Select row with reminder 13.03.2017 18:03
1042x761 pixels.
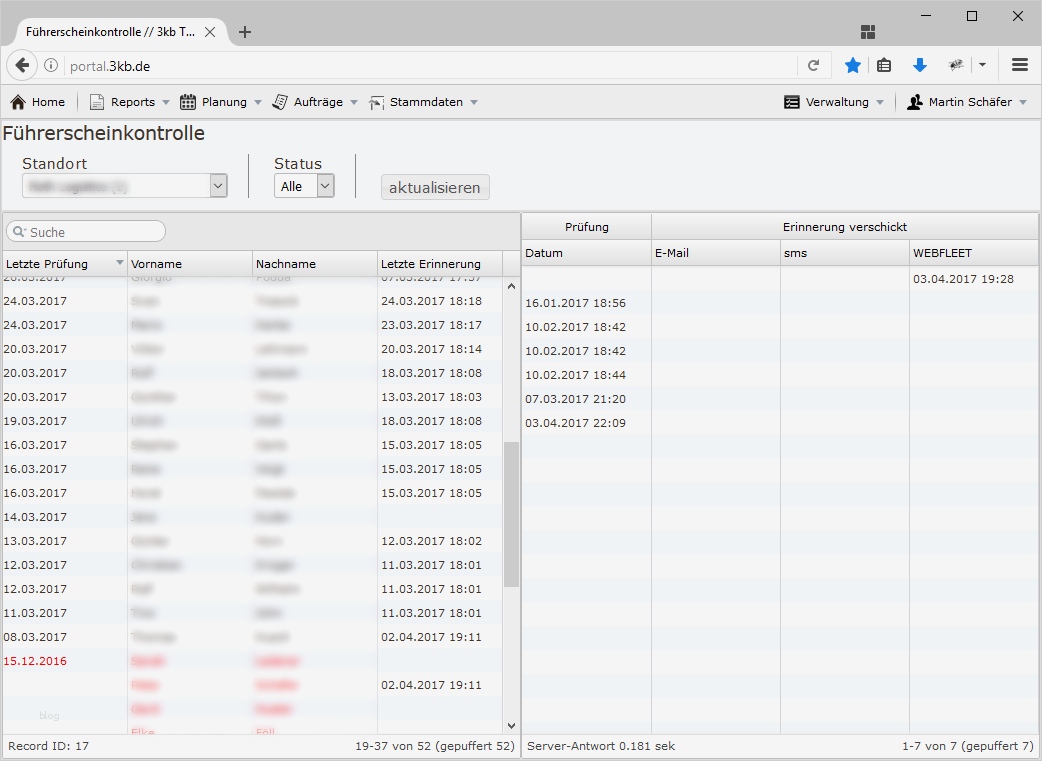(253, 397)
